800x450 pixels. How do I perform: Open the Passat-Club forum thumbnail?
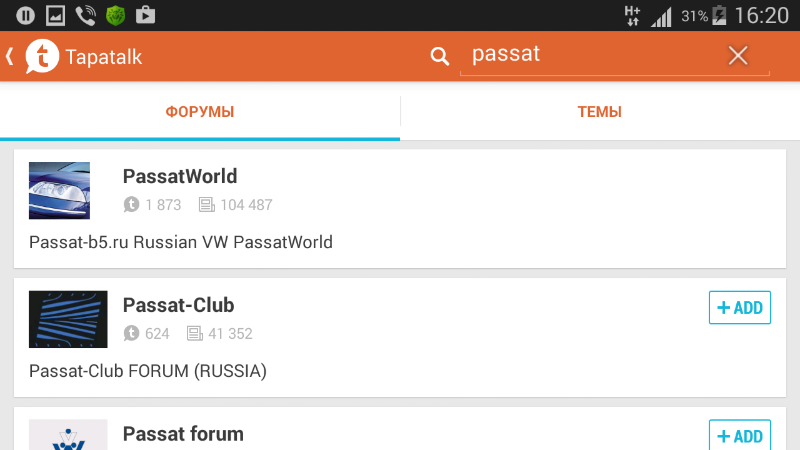(68, 319)
